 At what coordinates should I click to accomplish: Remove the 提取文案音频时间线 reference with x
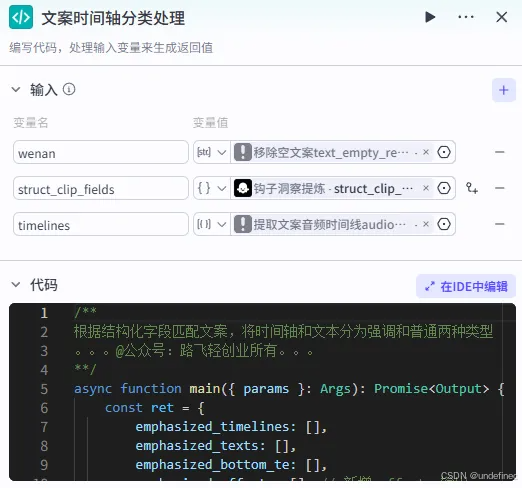pos(426,224)
